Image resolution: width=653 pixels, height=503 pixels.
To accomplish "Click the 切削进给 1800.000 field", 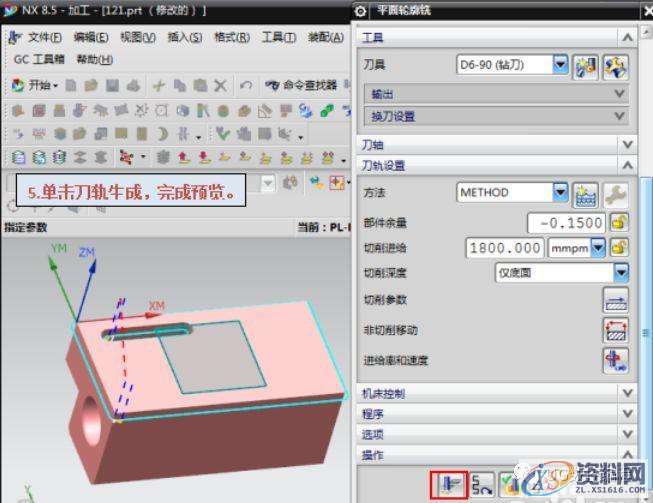I will click(505, 248).
